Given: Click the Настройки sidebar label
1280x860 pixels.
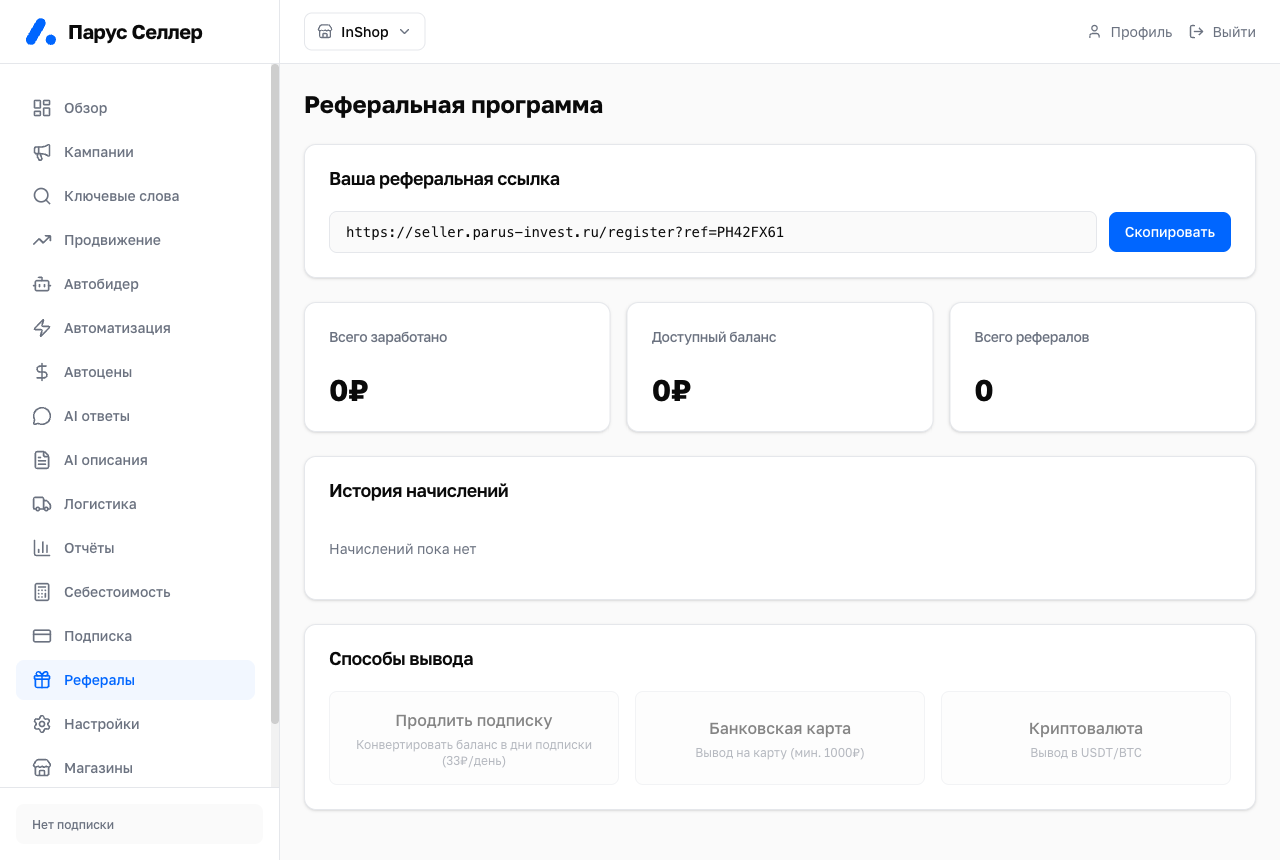Looking at the screenshot, I should pos(102,724).
